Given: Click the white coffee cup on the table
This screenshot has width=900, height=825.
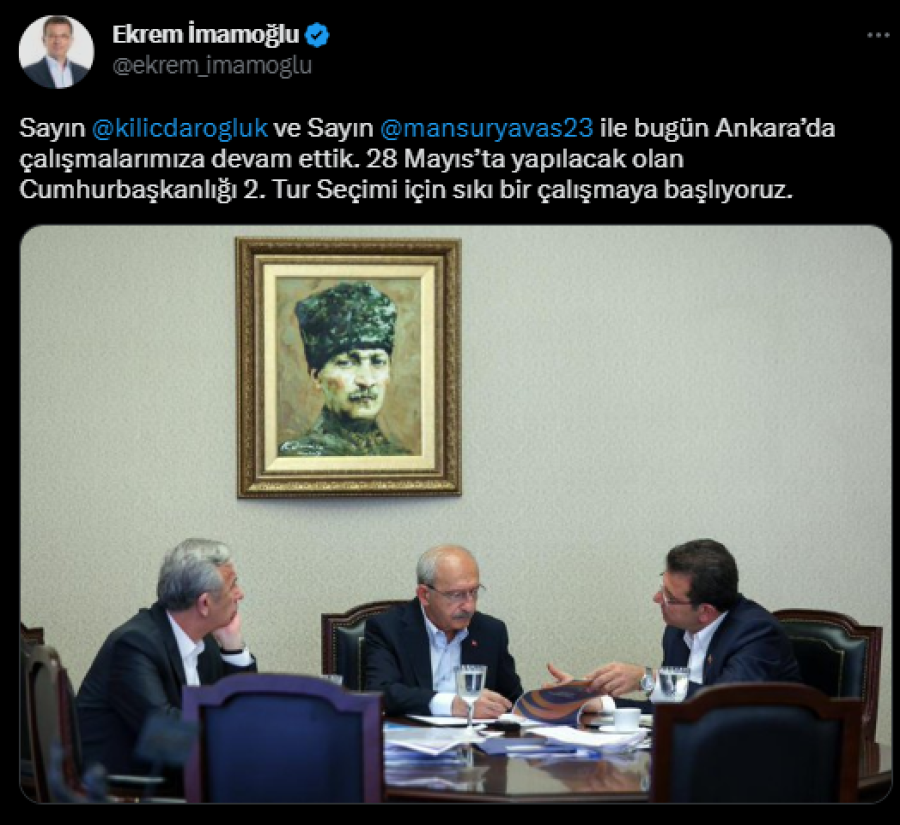Looking at the screenshot, I should click(x=626, y=719).
